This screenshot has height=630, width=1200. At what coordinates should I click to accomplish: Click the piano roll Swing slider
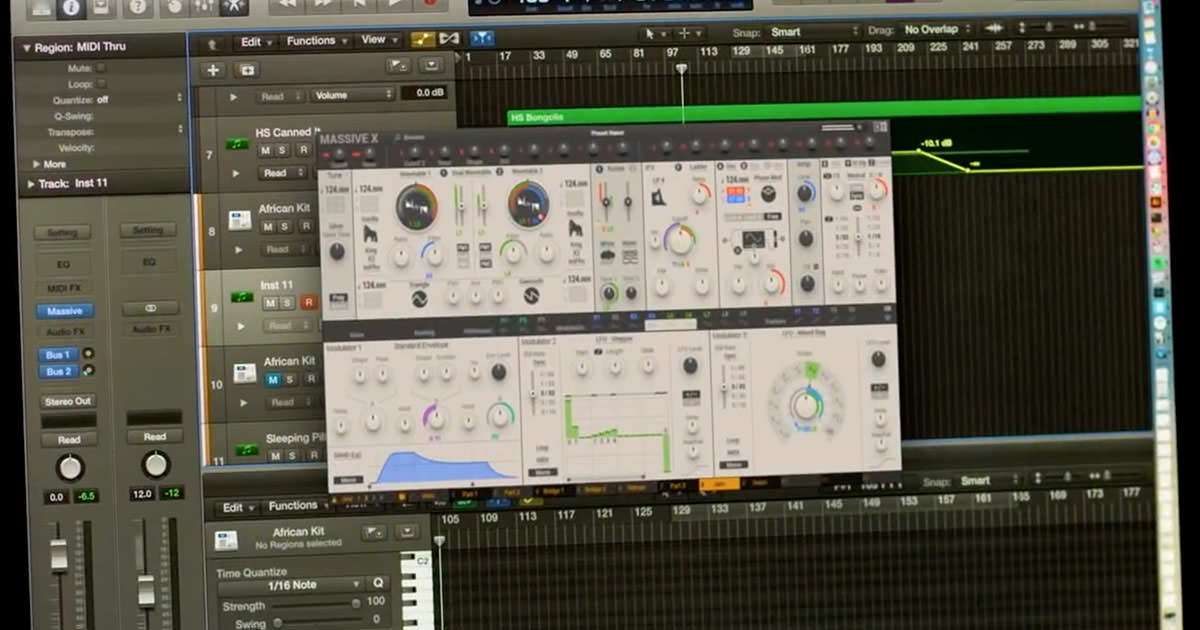(x=318, y=620)
